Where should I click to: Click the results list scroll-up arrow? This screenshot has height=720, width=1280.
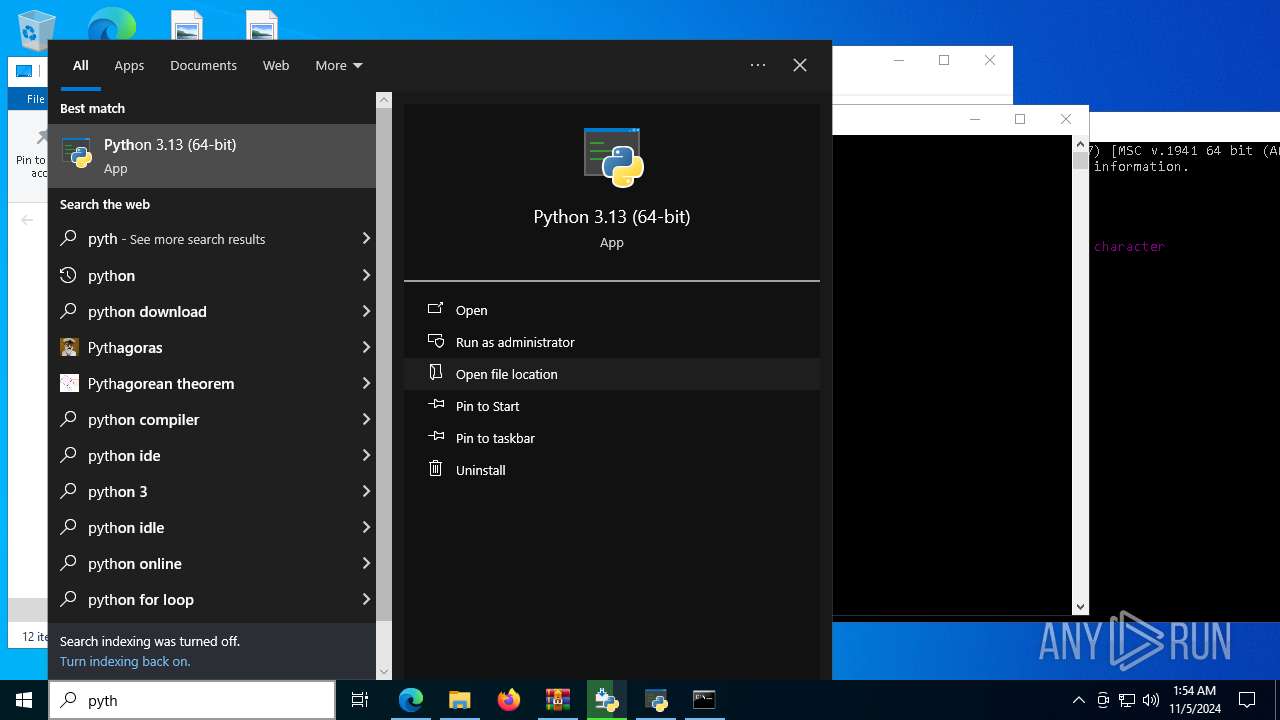click(x=384, y=100)
